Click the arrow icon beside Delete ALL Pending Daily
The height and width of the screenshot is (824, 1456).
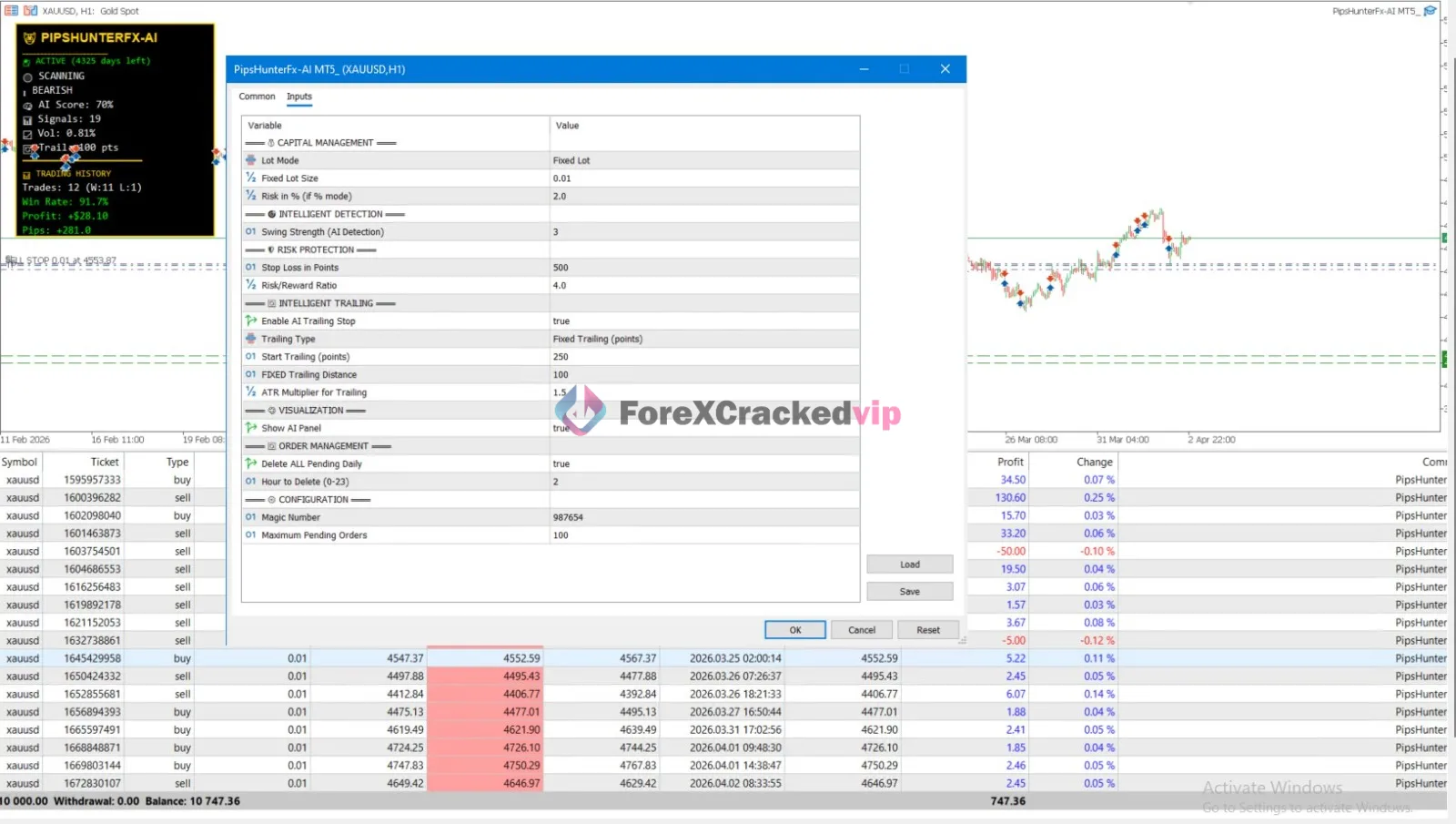point(251,463)
